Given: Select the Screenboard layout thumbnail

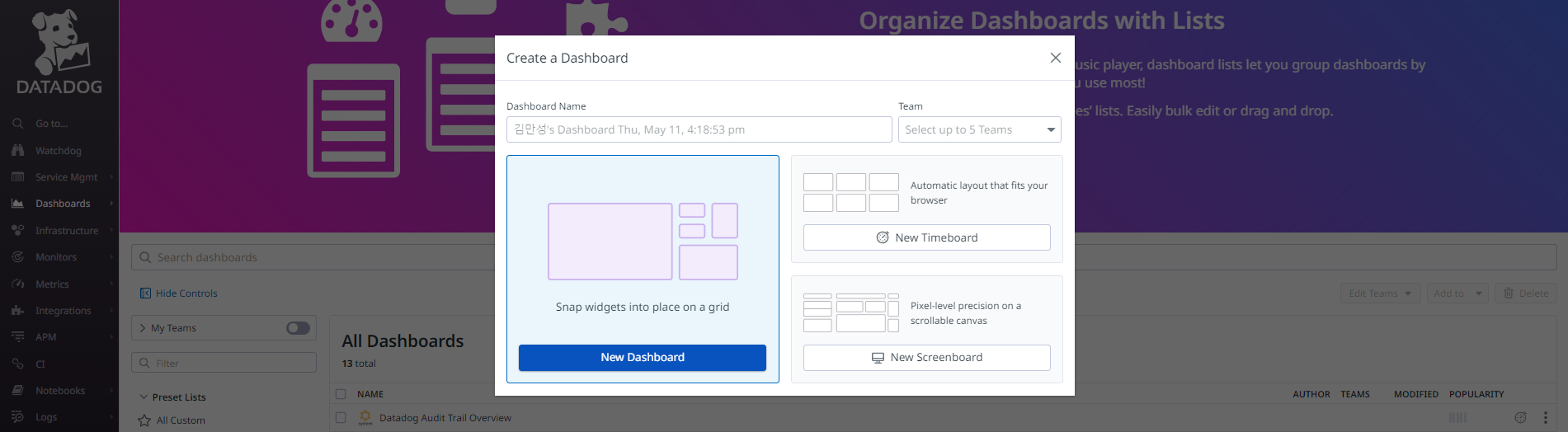Looking at the screenshot, I should coord(851,312).
